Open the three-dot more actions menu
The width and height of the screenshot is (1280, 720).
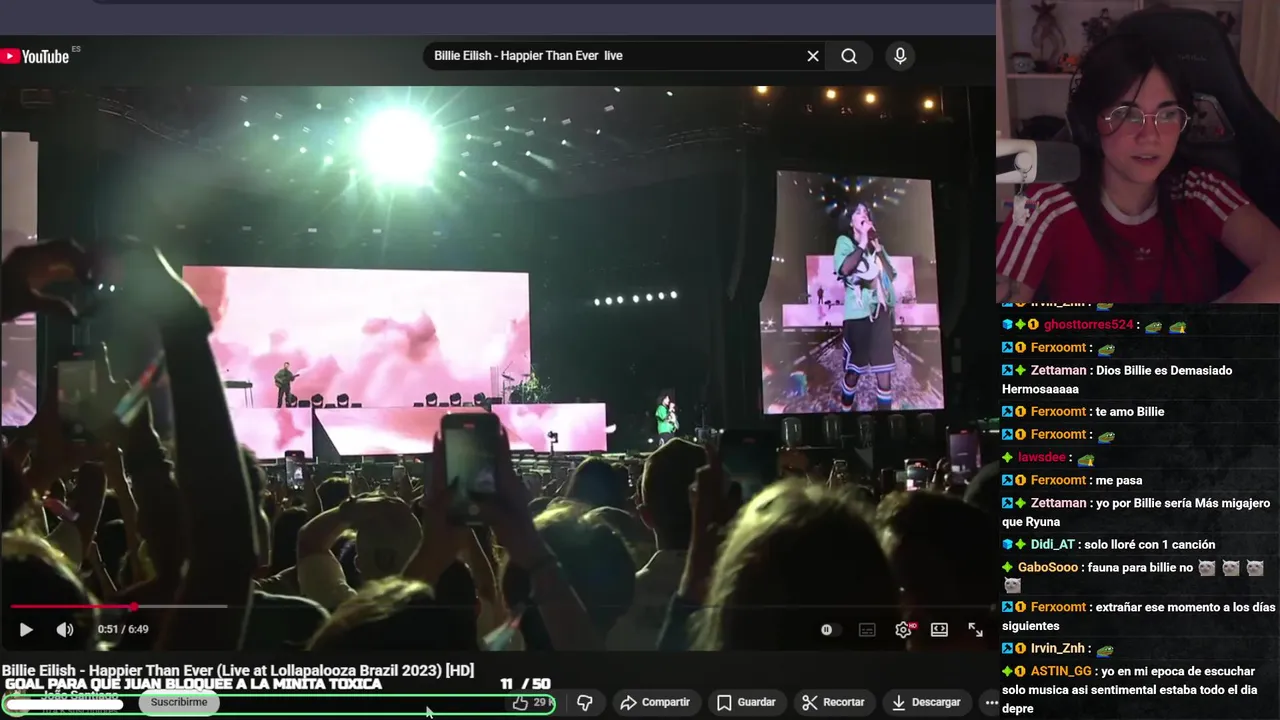tap(990, 702)
